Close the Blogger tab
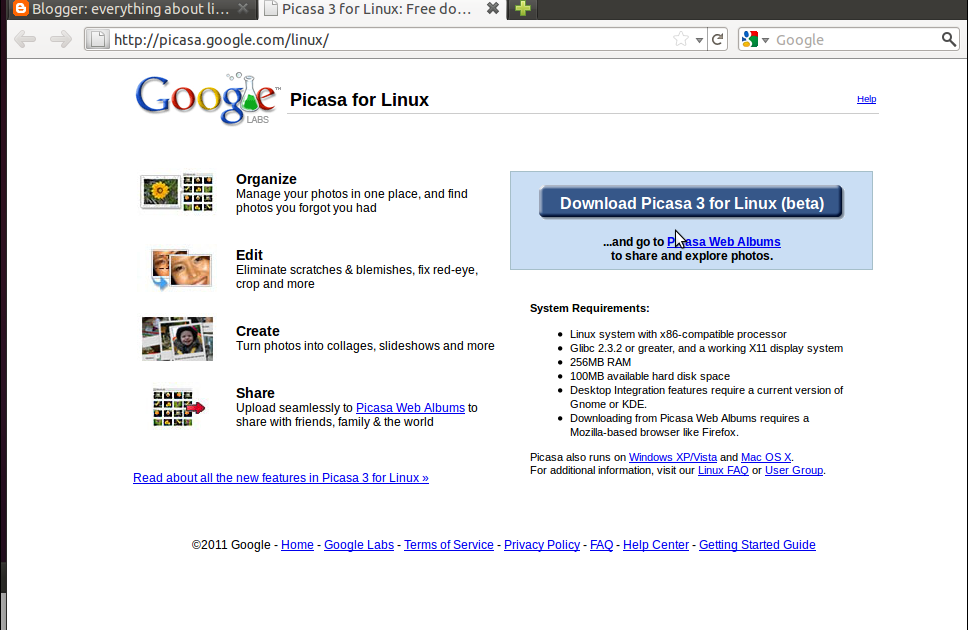Screen dimensions: 968x630 click(x=243, y=9)
